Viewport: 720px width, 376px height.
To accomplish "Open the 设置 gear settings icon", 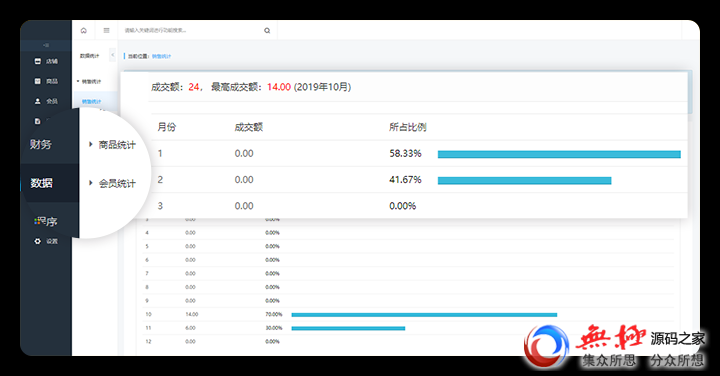I will tap(38, 241).
